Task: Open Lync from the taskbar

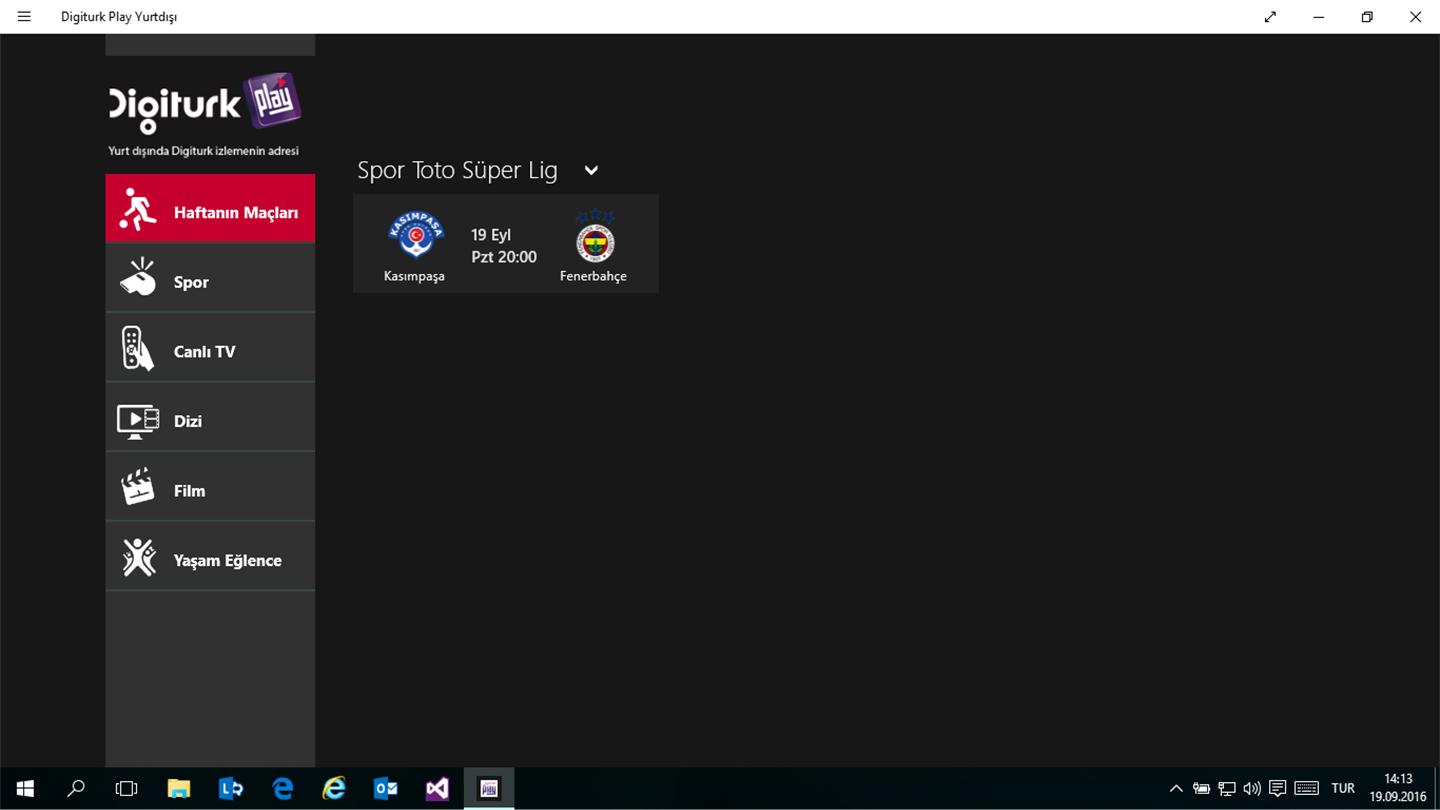Action: (231, 789)
